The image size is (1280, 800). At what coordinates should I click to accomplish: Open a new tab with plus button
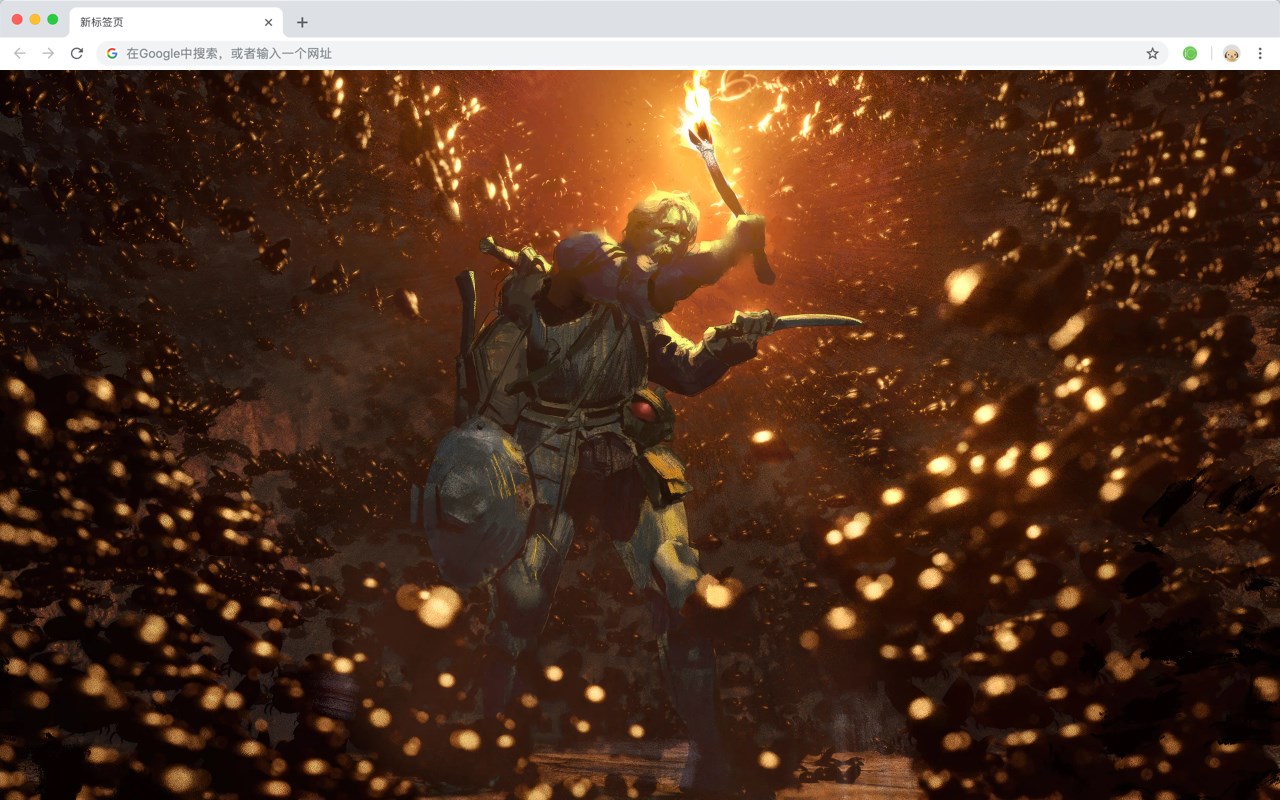click(x=302, y=22)
